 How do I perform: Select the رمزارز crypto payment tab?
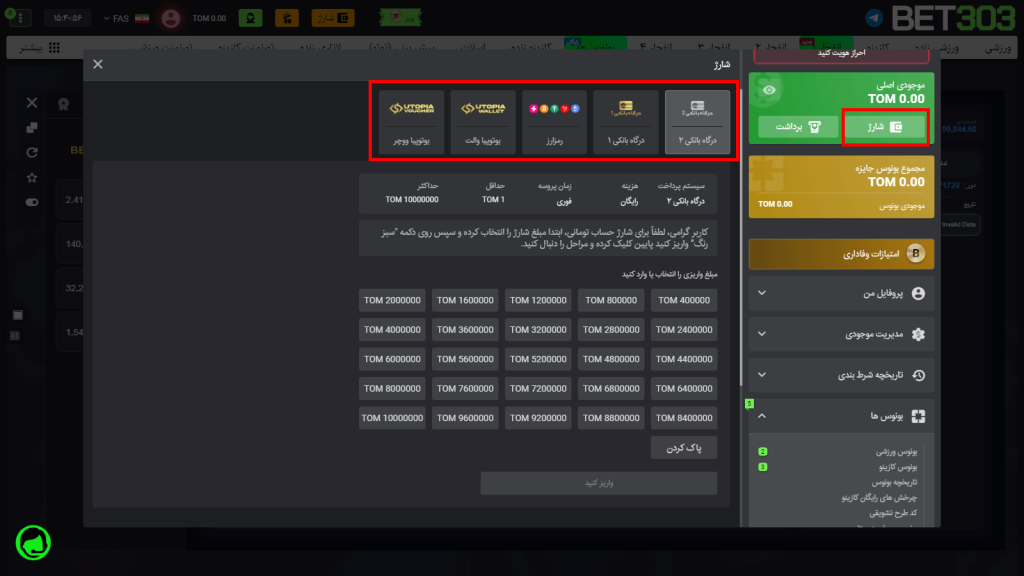554,122
